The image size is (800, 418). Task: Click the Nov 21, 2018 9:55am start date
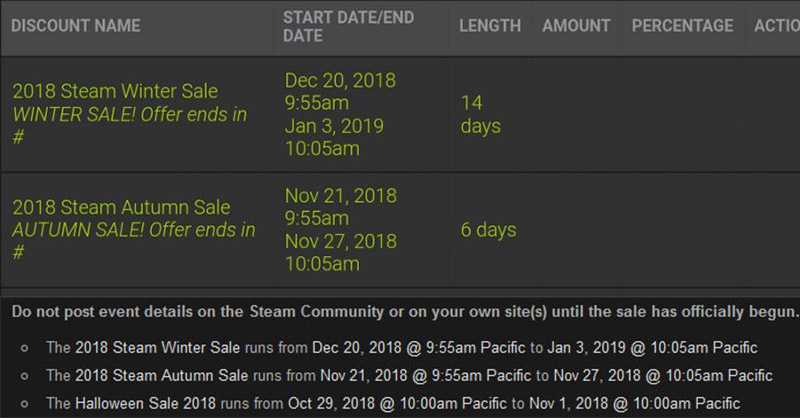point(340,206)
